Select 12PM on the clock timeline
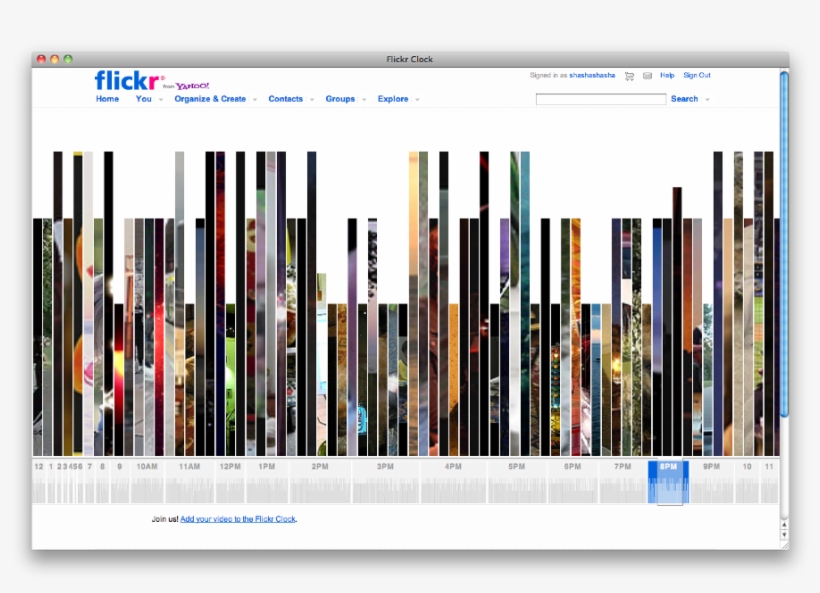The height and width of the screenshot is (593, 820). pos(228,465)
